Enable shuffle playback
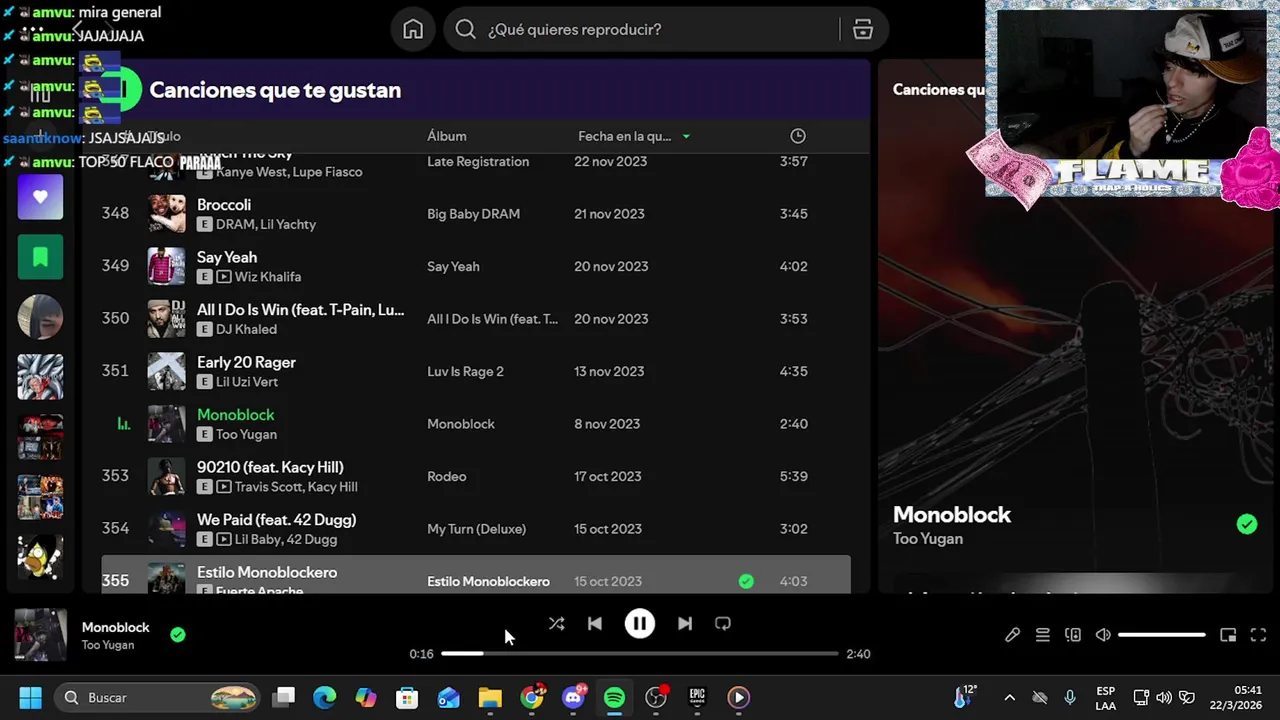 pyautogui.click(x=557, y=624)
